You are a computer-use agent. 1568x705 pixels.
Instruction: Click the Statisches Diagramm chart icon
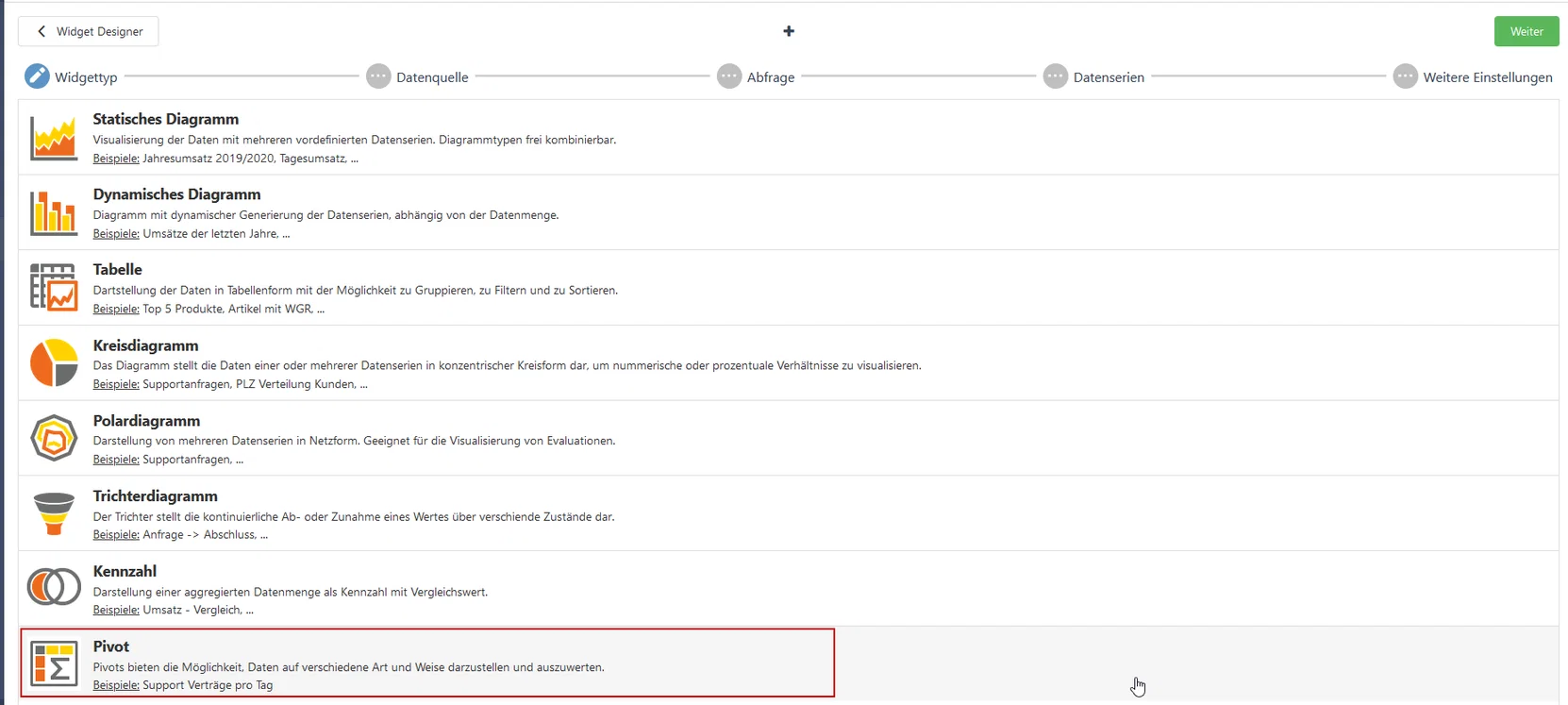[54, 138]
